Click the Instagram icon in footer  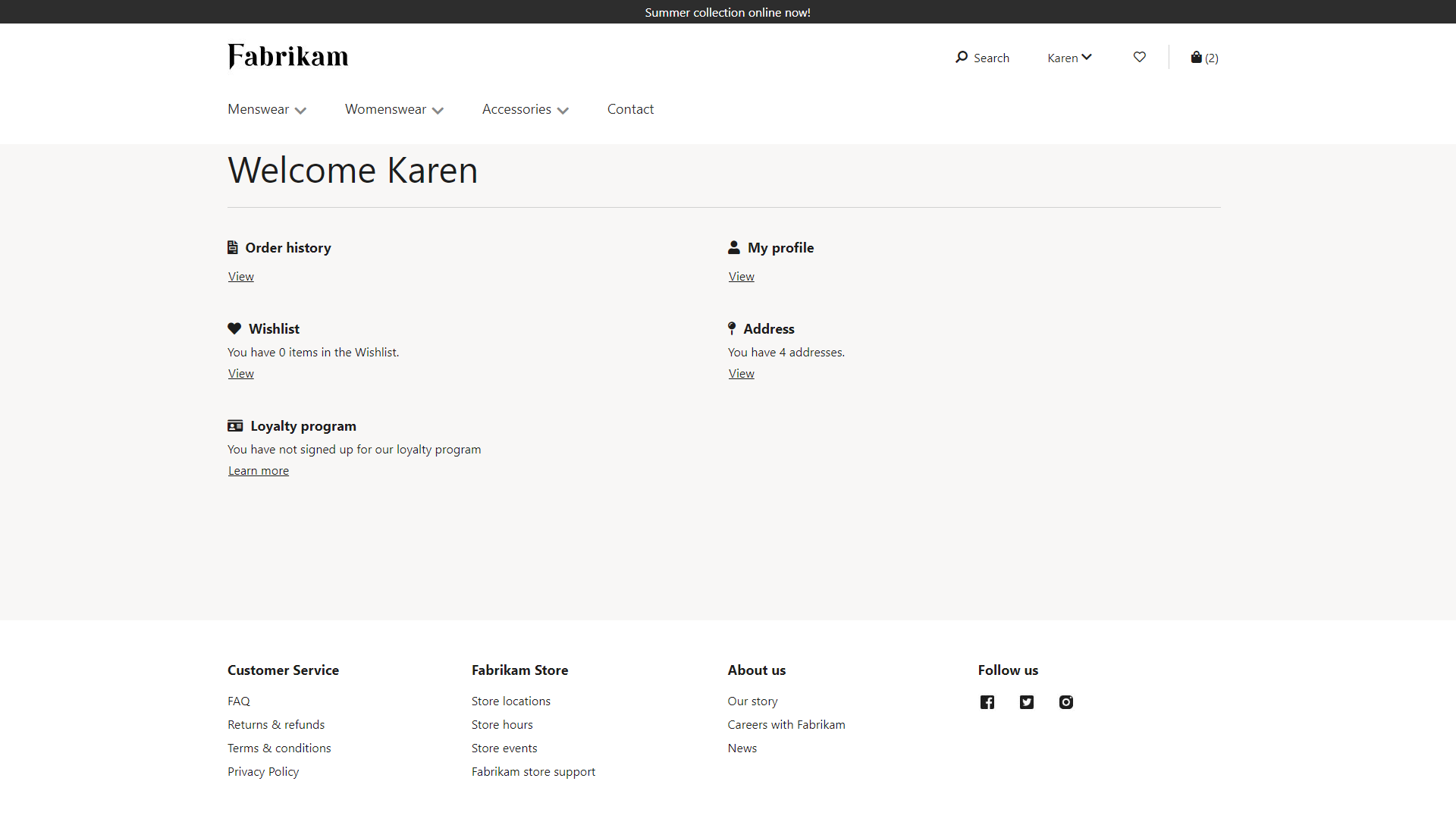1065,701
